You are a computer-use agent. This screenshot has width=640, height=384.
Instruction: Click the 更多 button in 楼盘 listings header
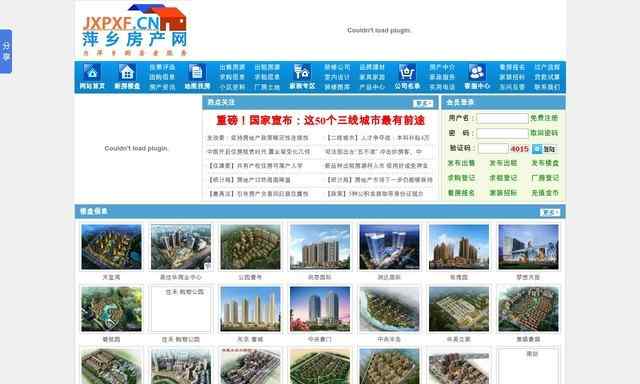click(x=550, y=212)
